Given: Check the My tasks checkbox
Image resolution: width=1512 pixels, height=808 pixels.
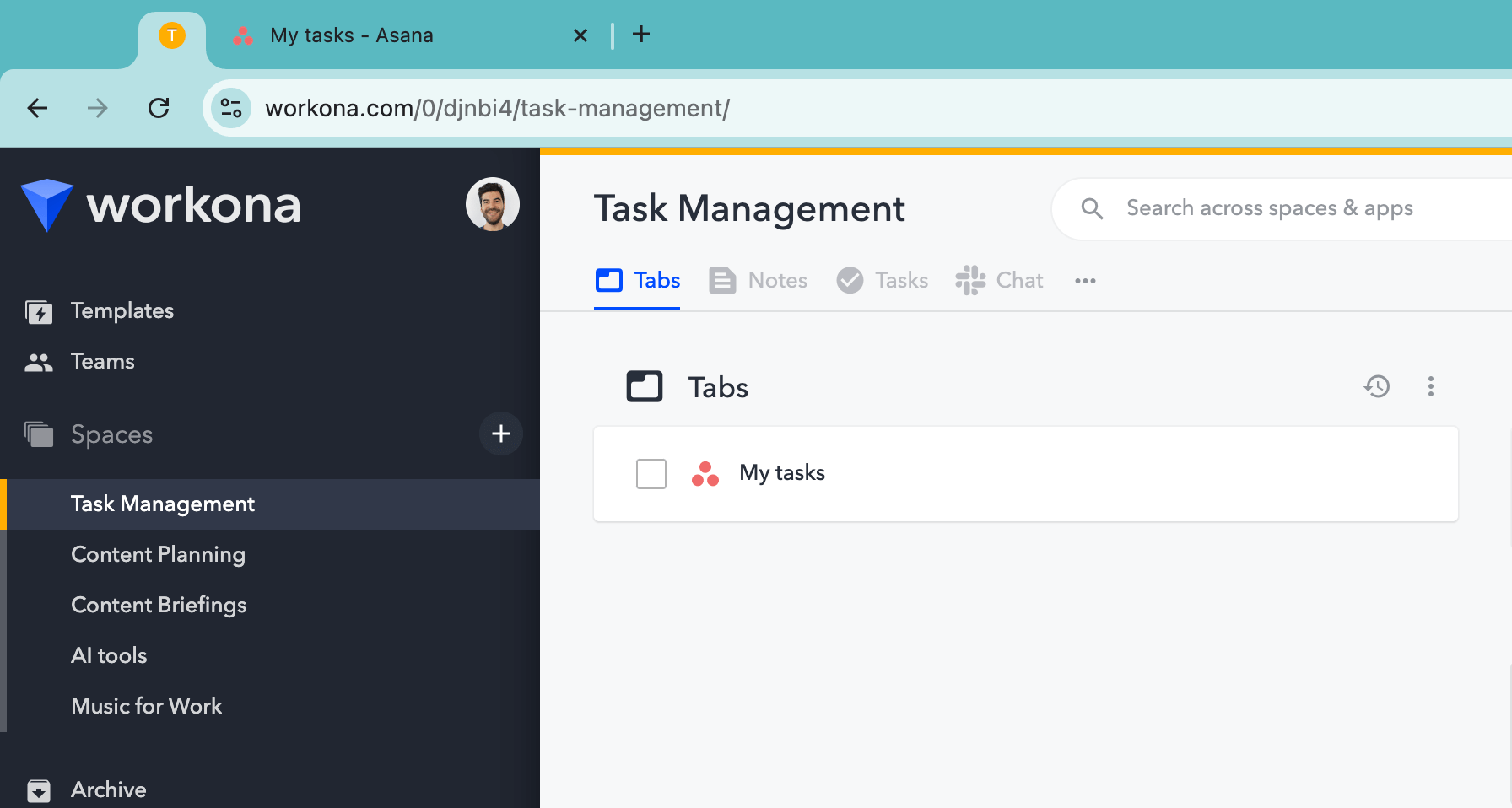Looking at the screenshot, I should pyautogui.click(x=651, y=474).
